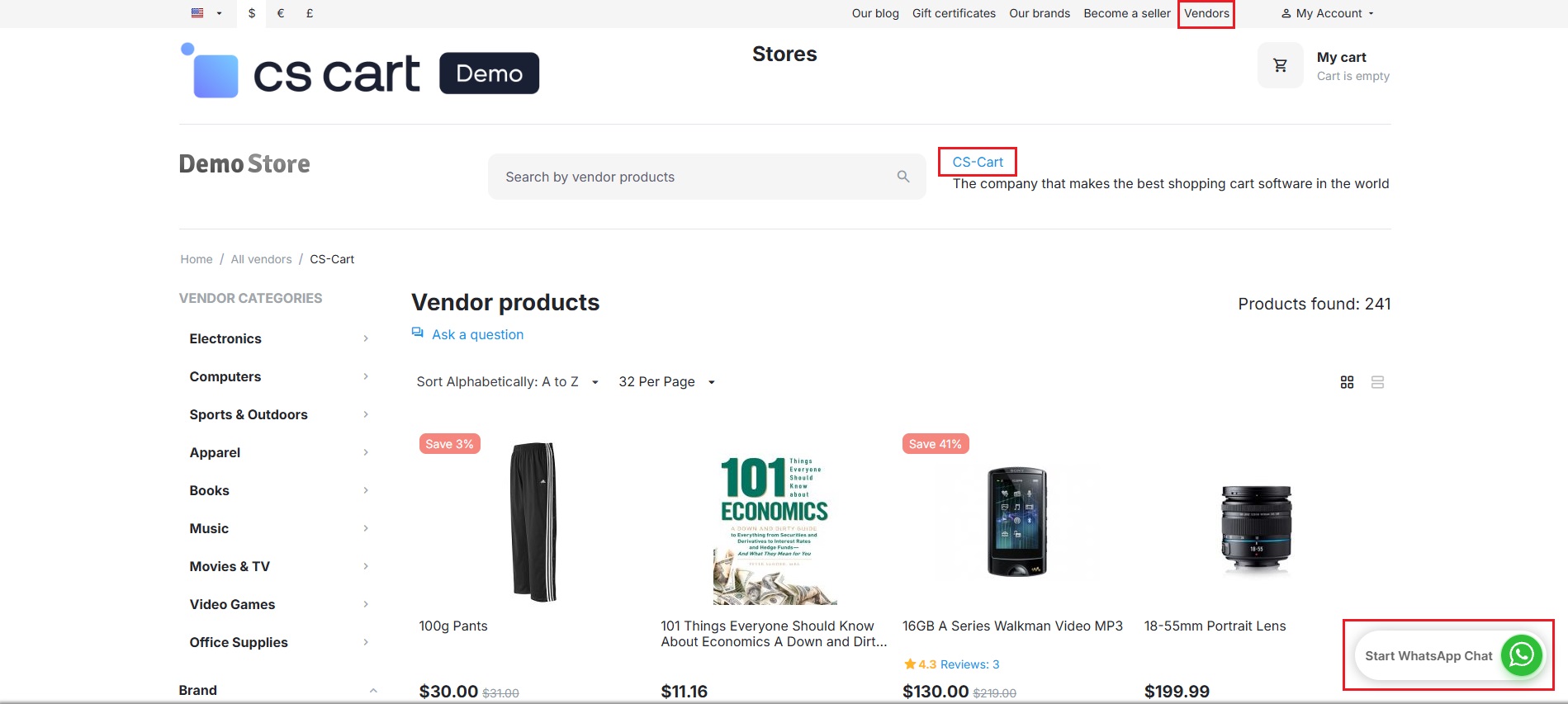The height and width of the screenshot is (704, 1568).
Task: Collapse the Brand filter section
Action: click(x=373, y=690)
